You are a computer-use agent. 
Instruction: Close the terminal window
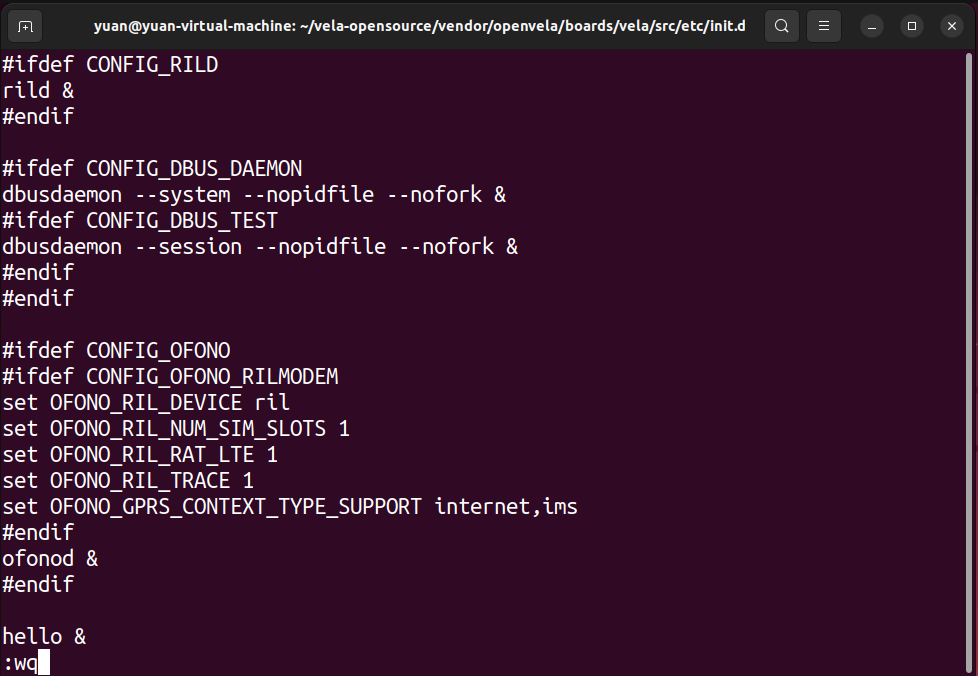point(952,26)
